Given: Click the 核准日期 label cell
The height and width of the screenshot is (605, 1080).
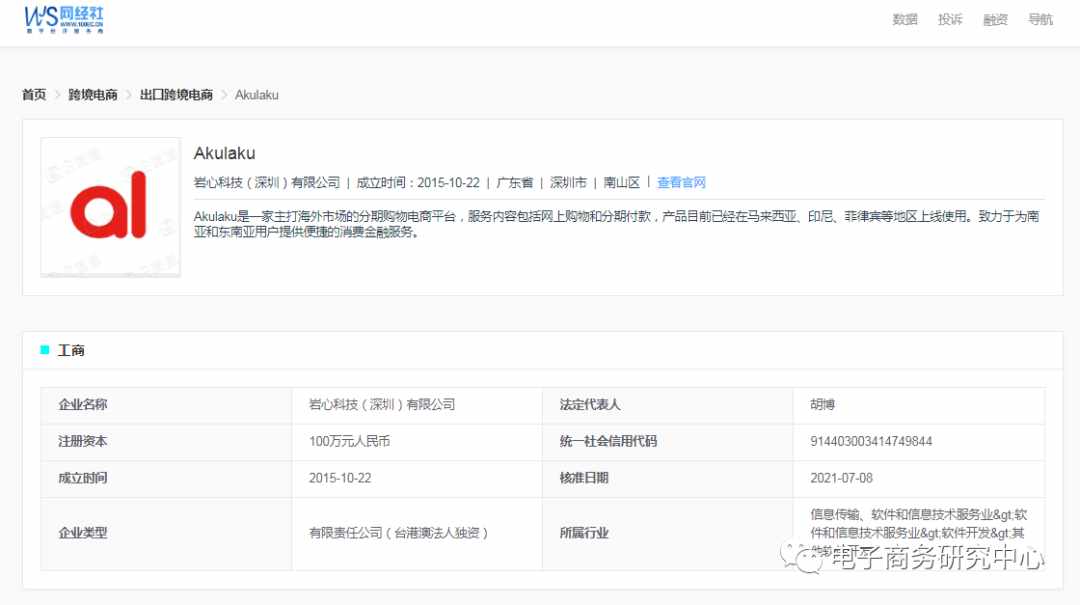Looking at the screenshot, I should click(667, 478).
